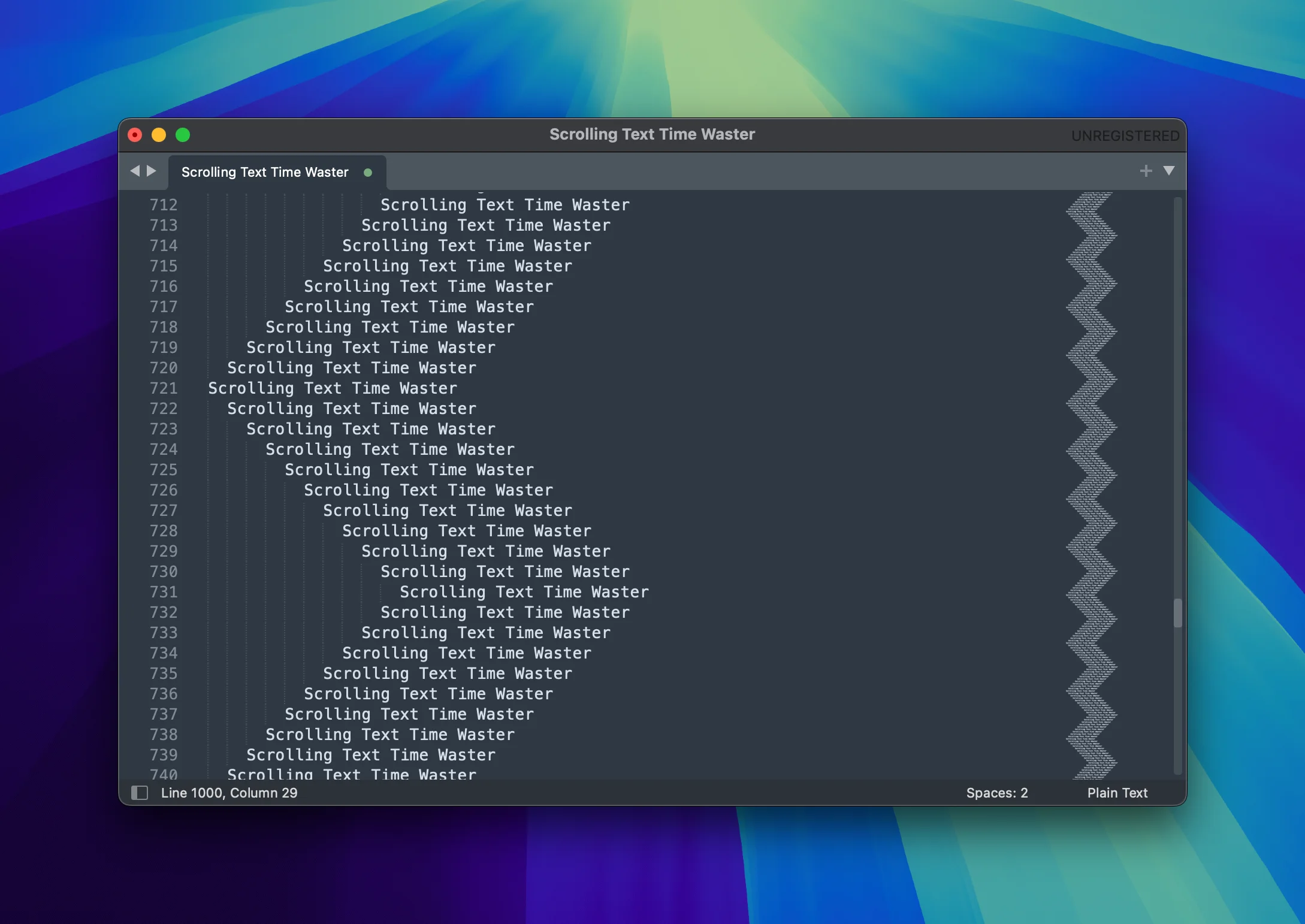
Task: Click line number 720 in the gutter
Action: pyautogui.click(x=164, y=368)
